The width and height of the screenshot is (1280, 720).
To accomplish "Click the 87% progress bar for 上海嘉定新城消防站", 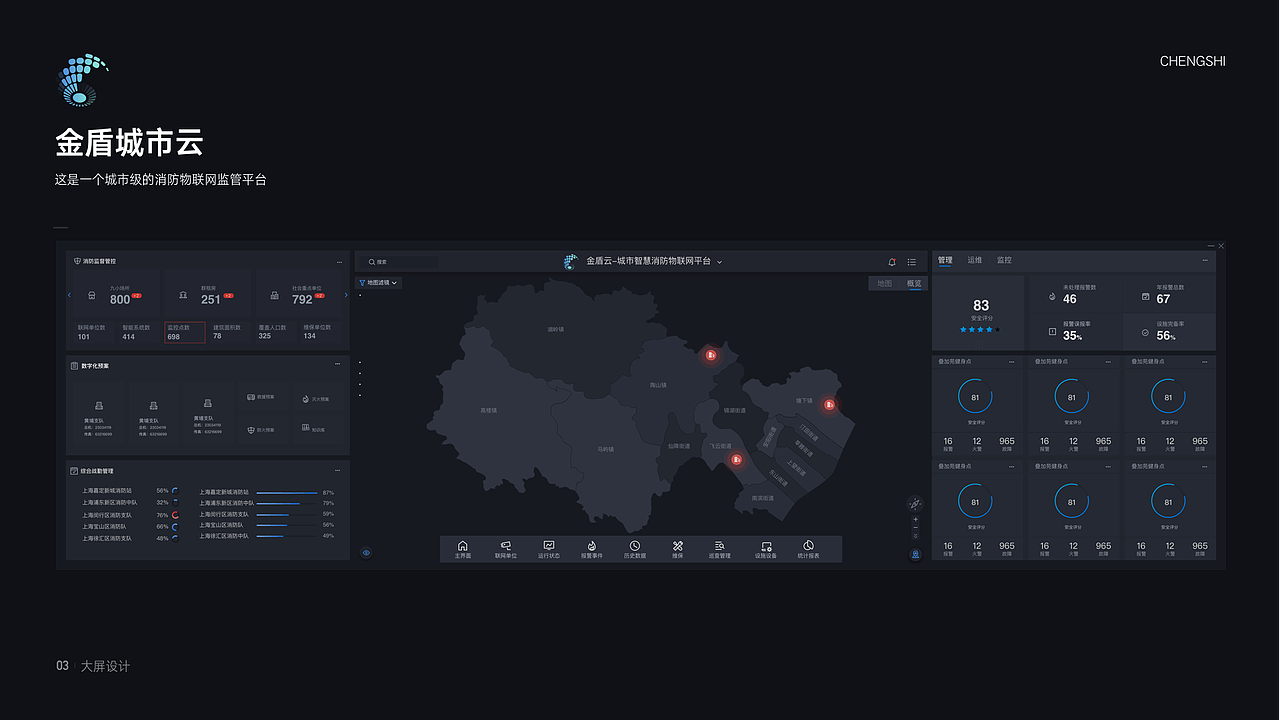I will [288, 492].
